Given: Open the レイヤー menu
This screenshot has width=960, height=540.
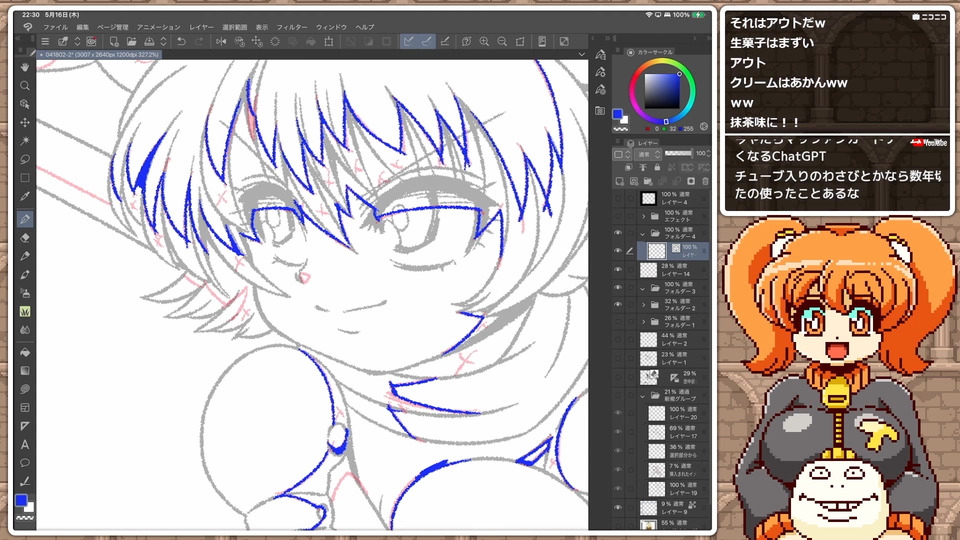Looking at the screenshot, I should [x=201, y=27].
